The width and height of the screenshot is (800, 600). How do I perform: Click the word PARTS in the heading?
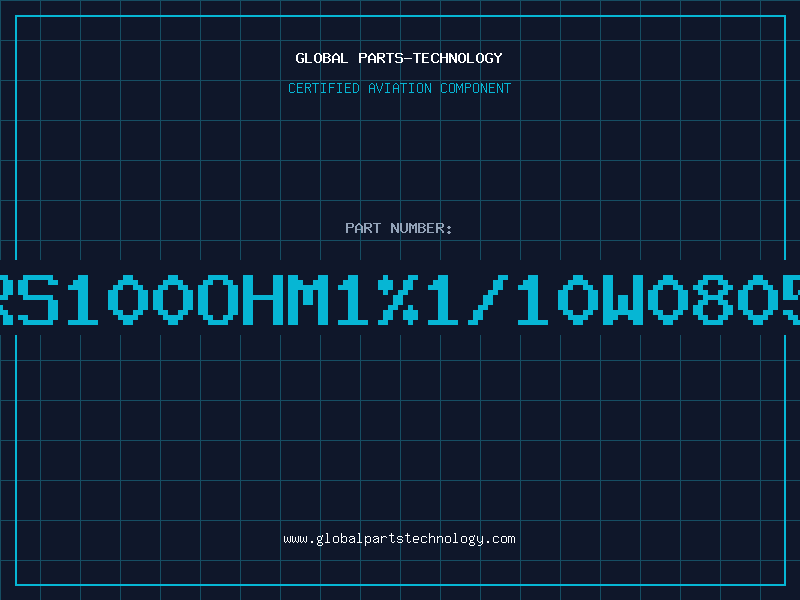pyautogui.click(x=381, y=58)
